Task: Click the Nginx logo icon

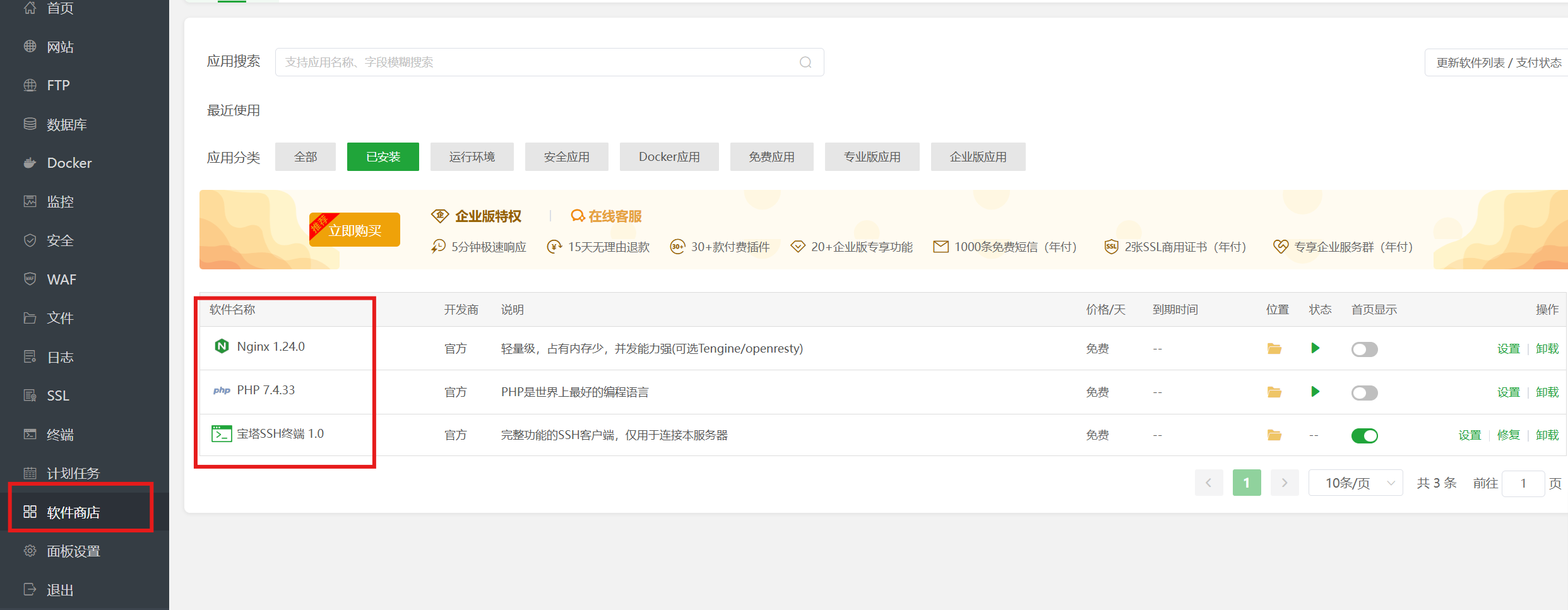Action: point(222,346)
